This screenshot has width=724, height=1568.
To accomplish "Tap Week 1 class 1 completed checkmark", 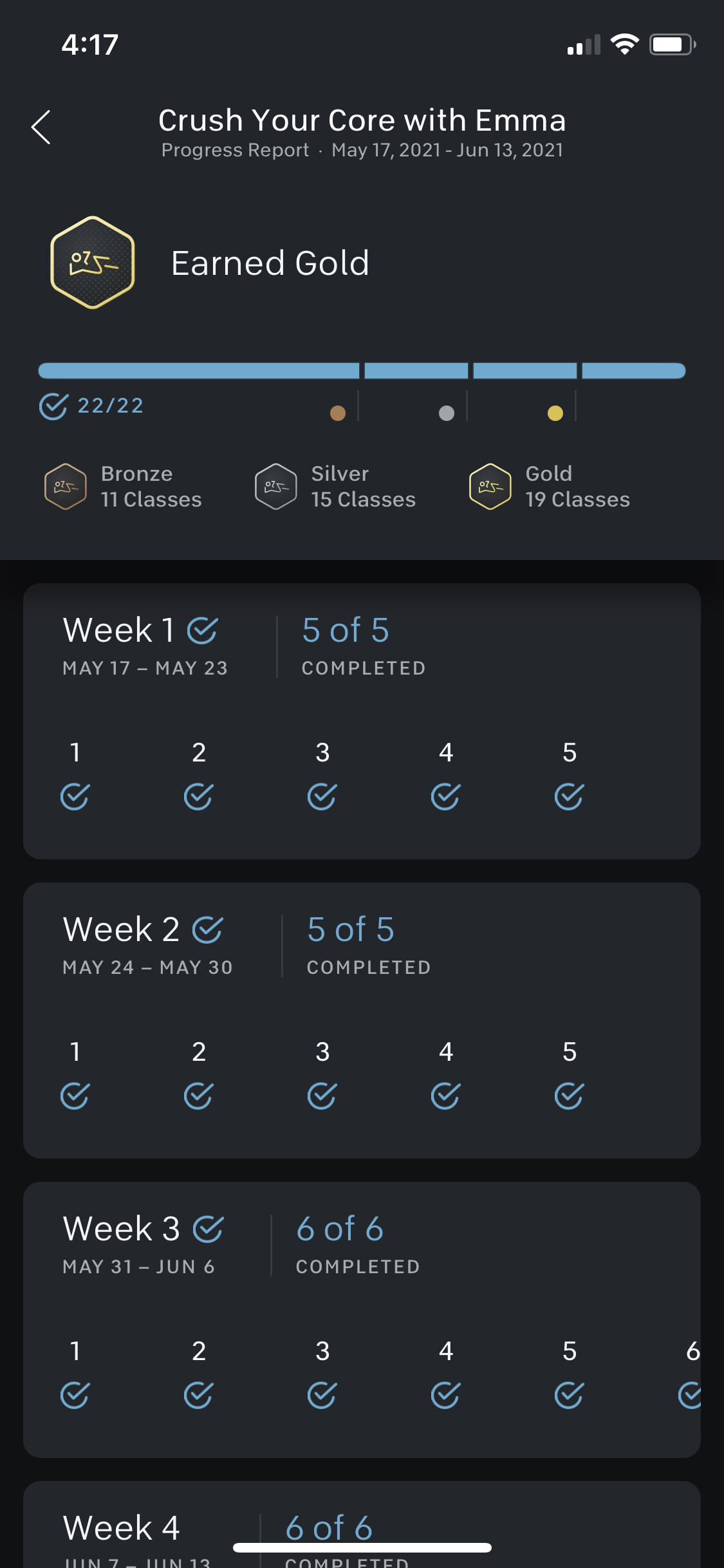I will (x=75, y=797).
